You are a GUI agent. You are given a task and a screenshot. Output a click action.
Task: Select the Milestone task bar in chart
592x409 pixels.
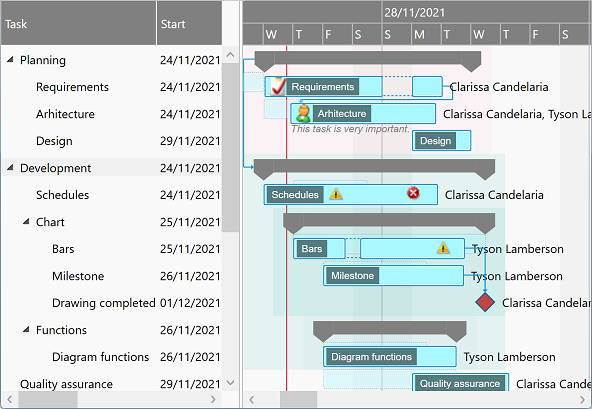pos(393,275)
